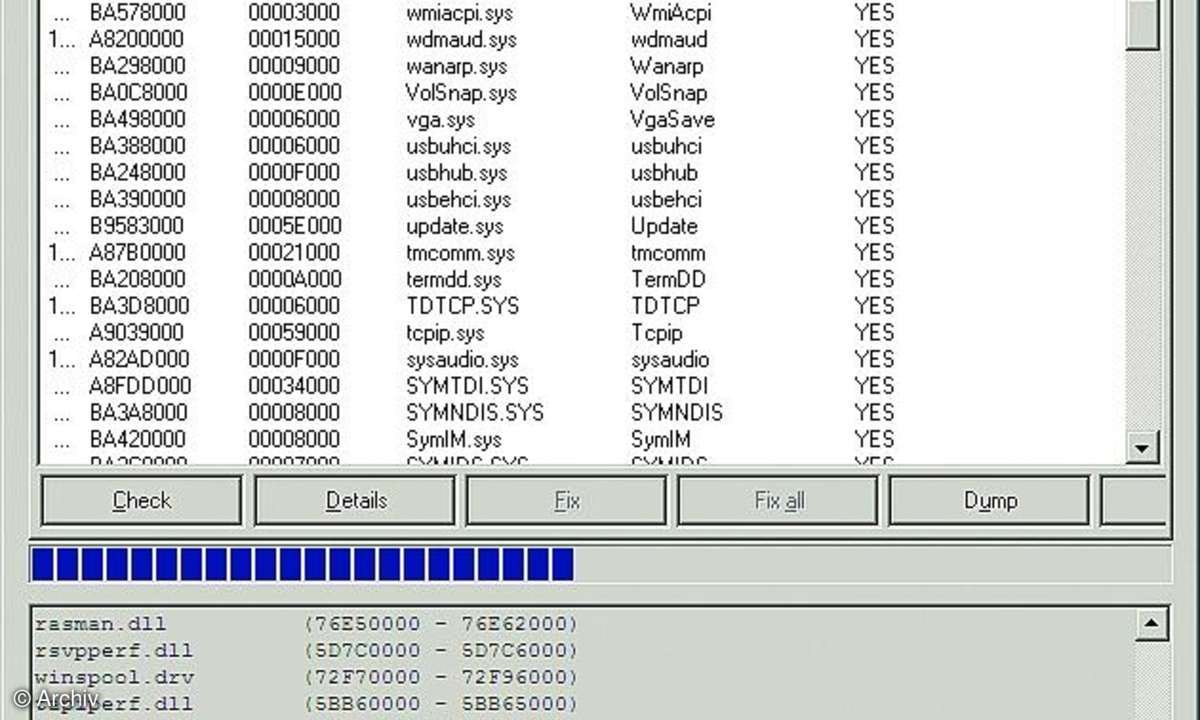Click size value 00015000
This screenshot has height=720, width=1200.
pyautogui.click(x=294, y=40)
